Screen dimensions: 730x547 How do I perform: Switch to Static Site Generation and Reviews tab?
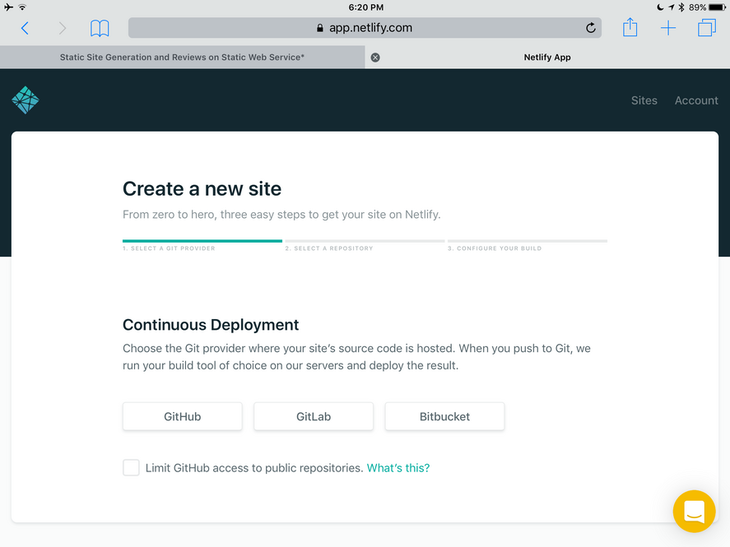[x=182, y=57]
